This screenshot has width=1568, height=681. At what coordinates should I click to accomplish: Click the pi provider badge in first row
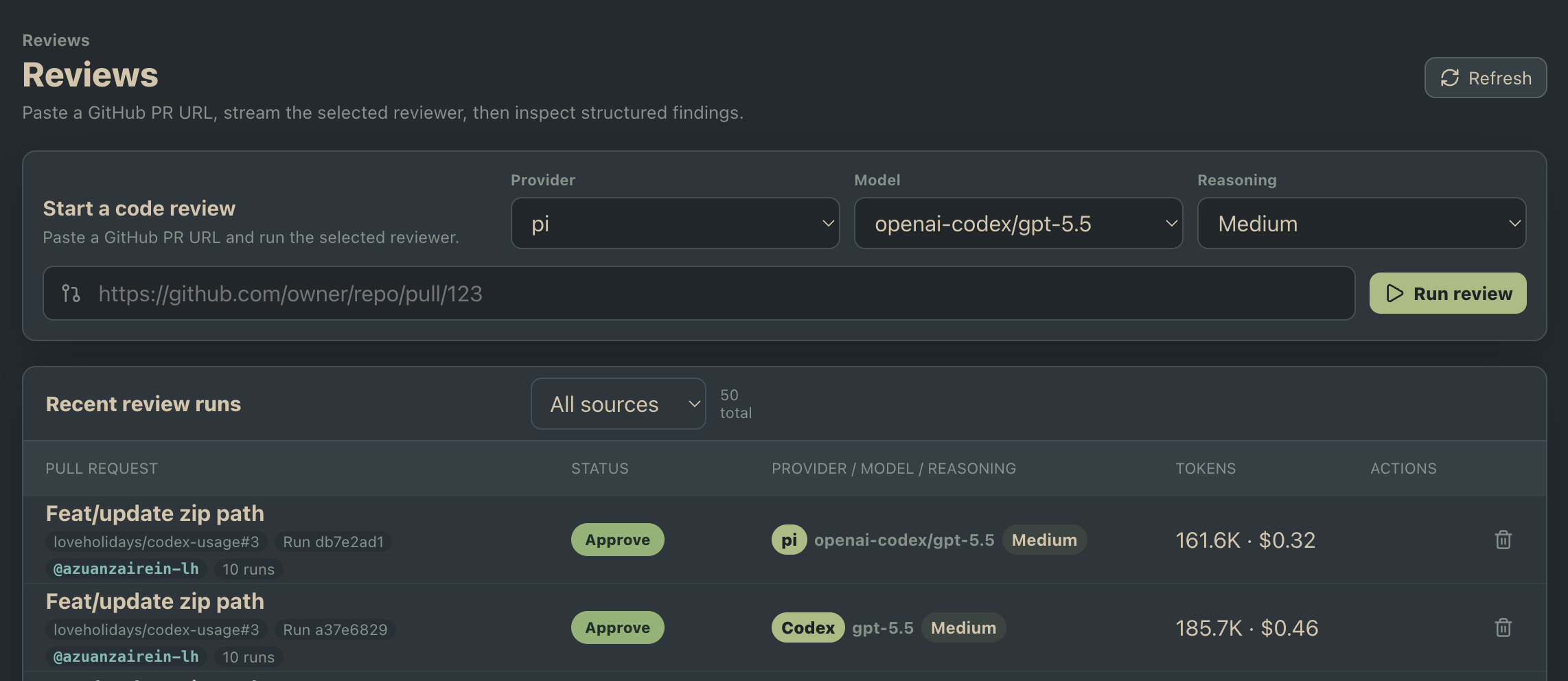tap(789, 540)
